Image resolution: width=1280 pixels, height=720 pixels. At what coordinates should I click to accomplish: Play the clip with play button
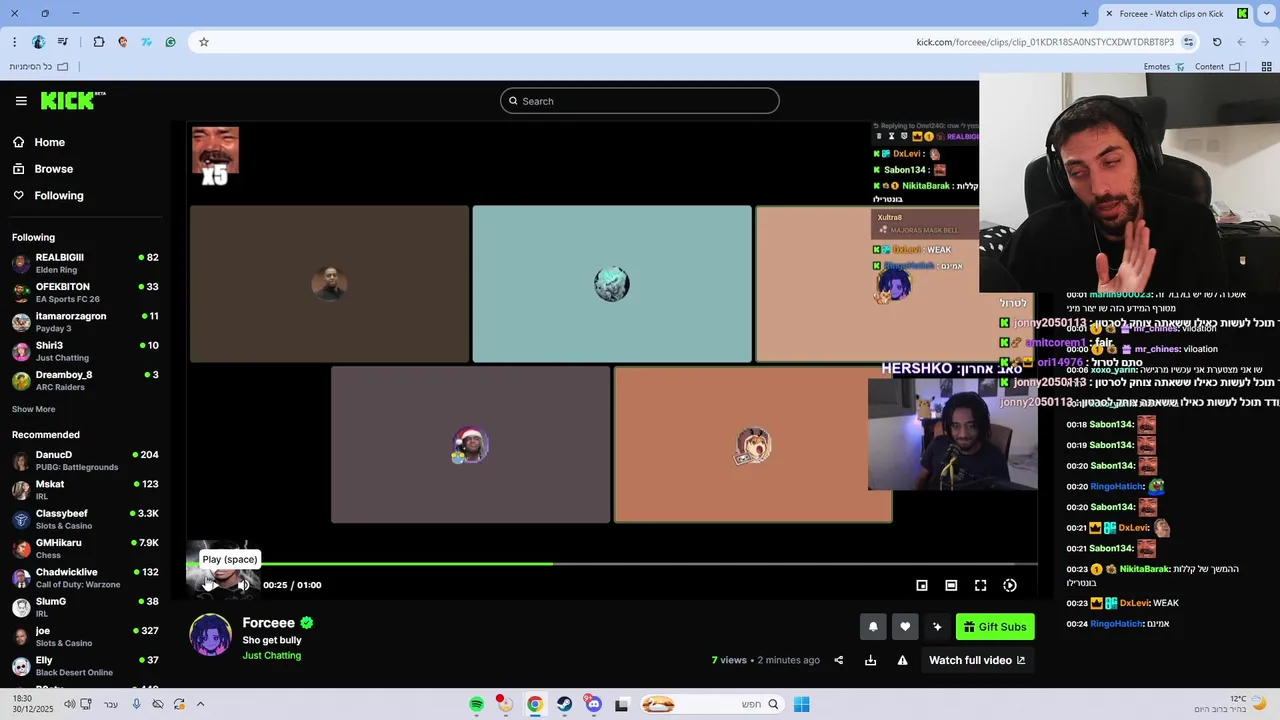pyautogui.click(x=211, y=585)
